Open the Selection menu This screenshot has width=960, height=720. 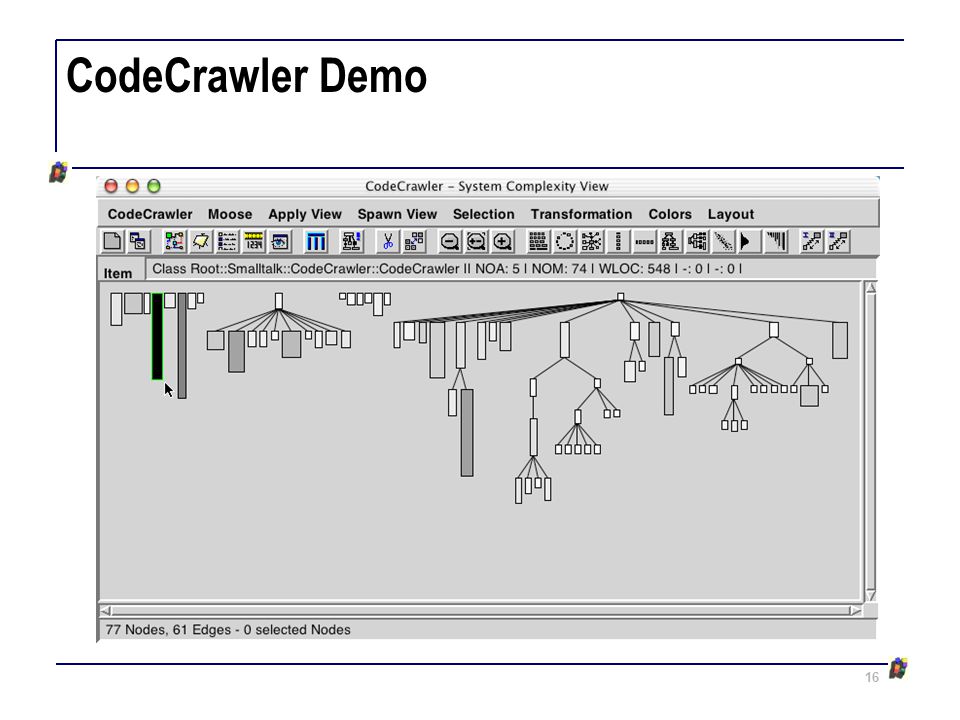pyautogui.click(x=484, y=214)
